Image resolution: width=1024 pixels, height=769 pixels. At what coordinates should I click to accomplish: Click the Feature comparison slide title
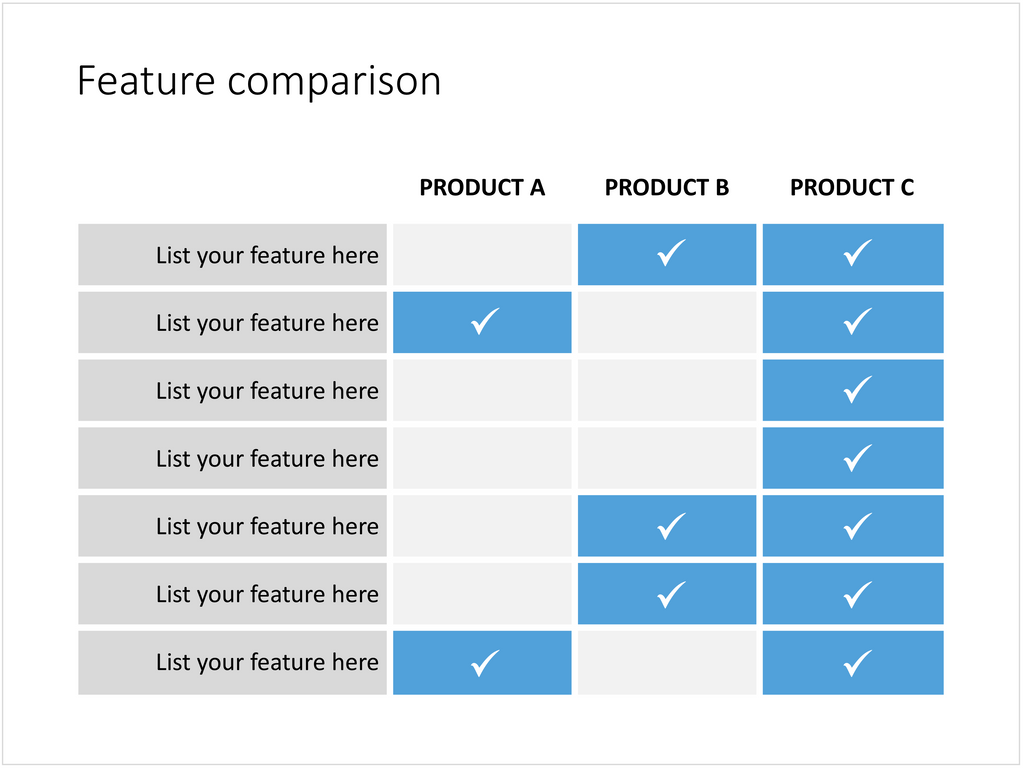pos(259,81)
